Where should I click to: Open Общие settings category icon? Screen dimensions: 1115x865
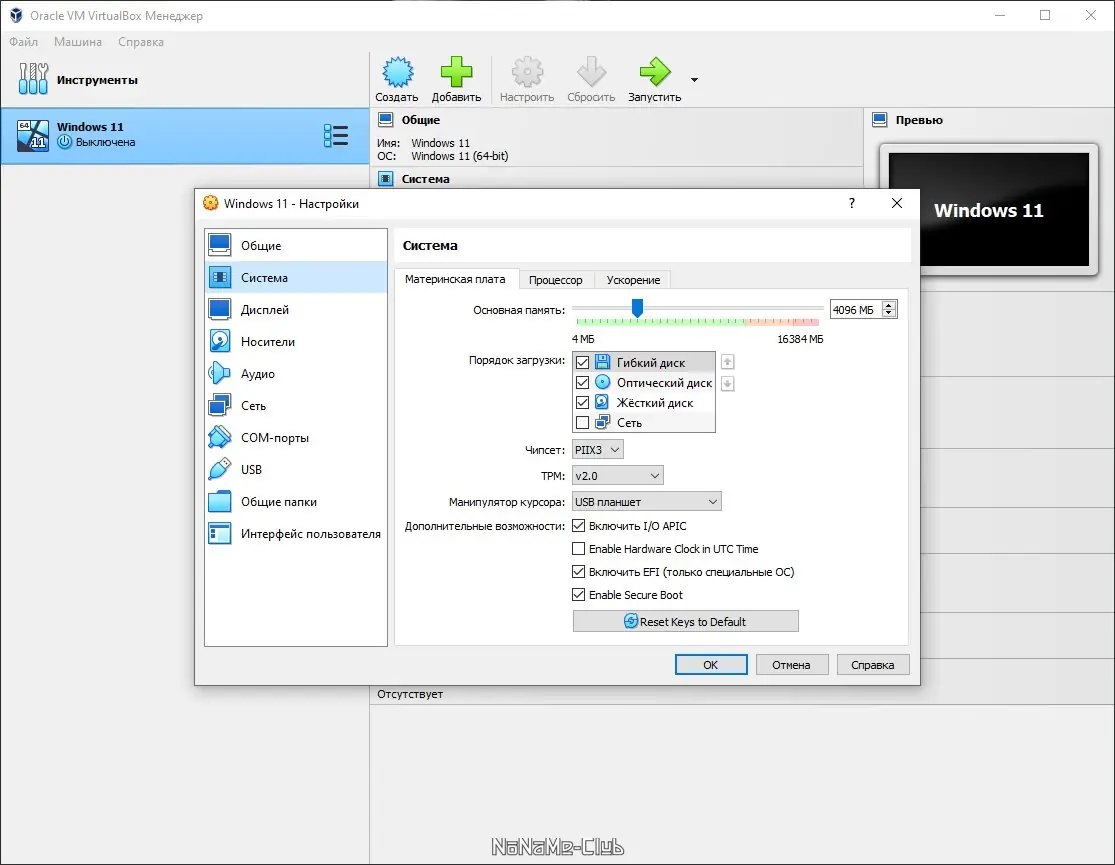coord(220,245)
